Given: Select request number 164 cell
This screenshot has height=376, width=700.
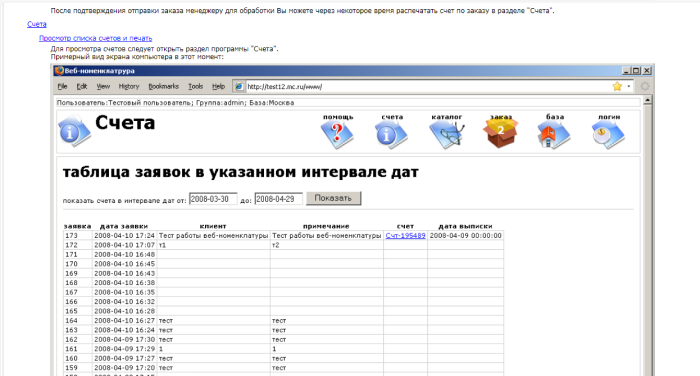Looking at the screenshot, I should [78, 321].
